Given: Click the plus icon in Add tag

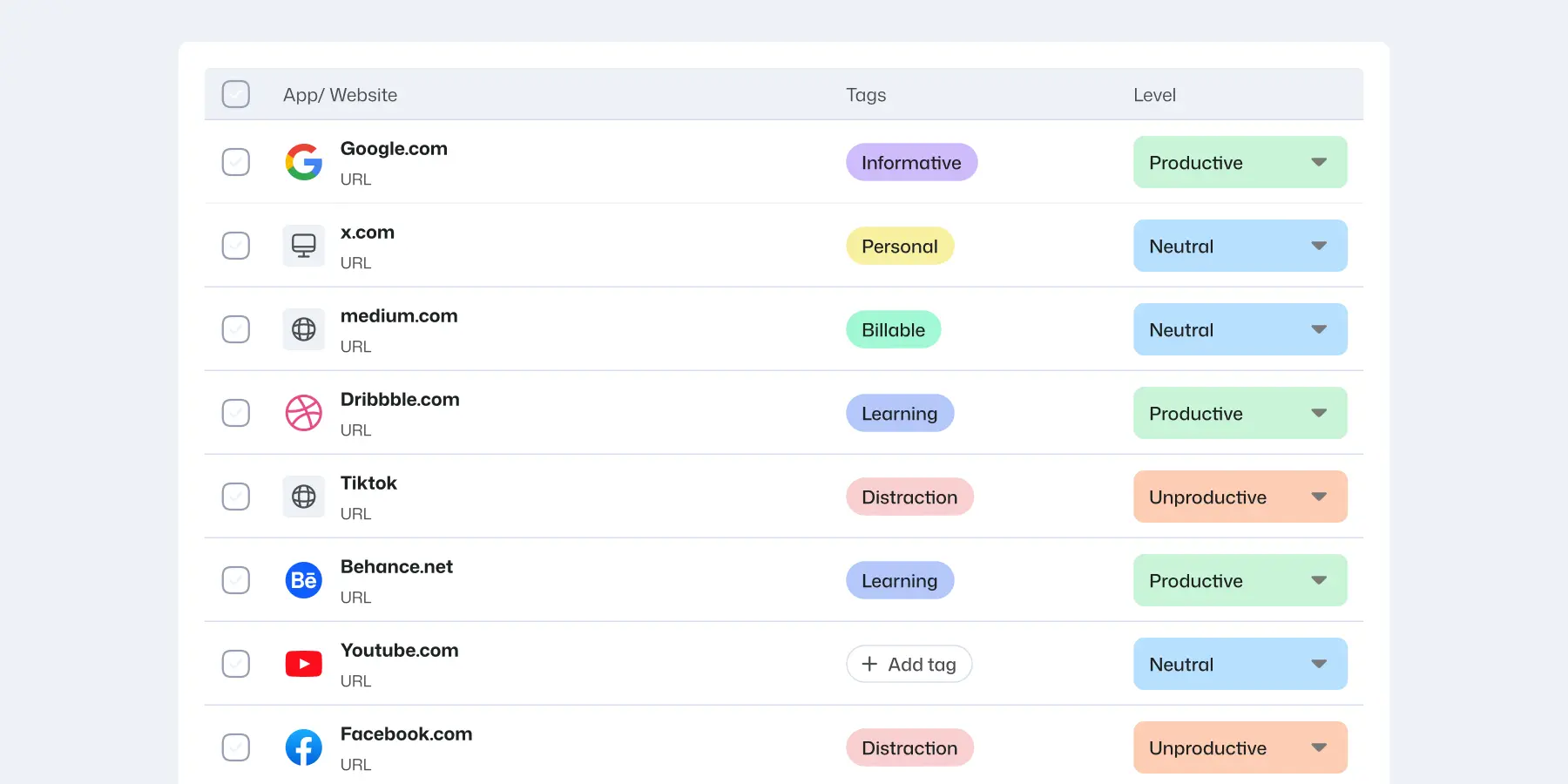Looking at the screenshot, I should pyautogui.click(x=869, y=664).
